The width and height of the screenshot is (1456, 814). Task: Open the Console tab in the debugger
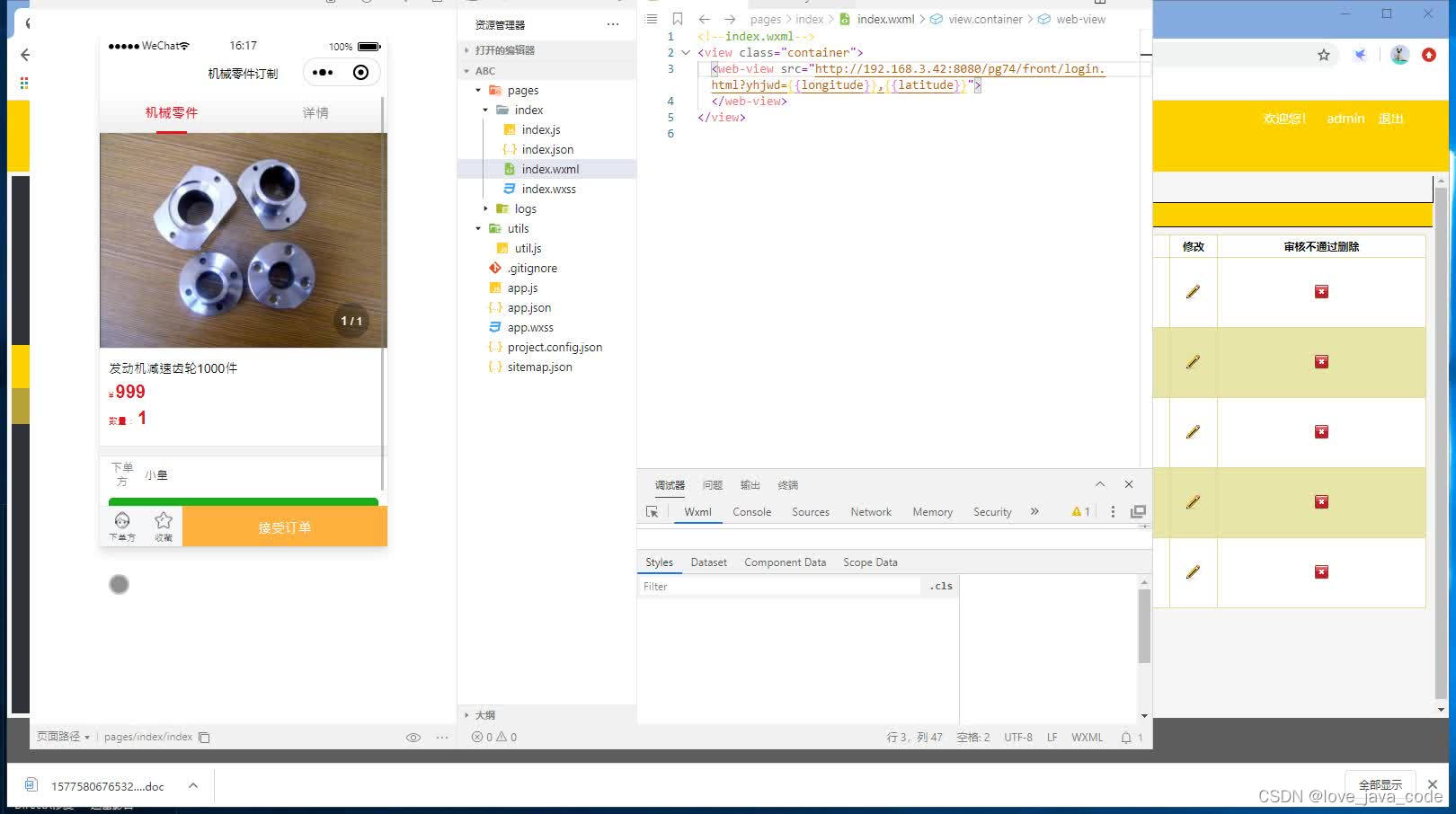pyautogui.click(x=751, y=512)
